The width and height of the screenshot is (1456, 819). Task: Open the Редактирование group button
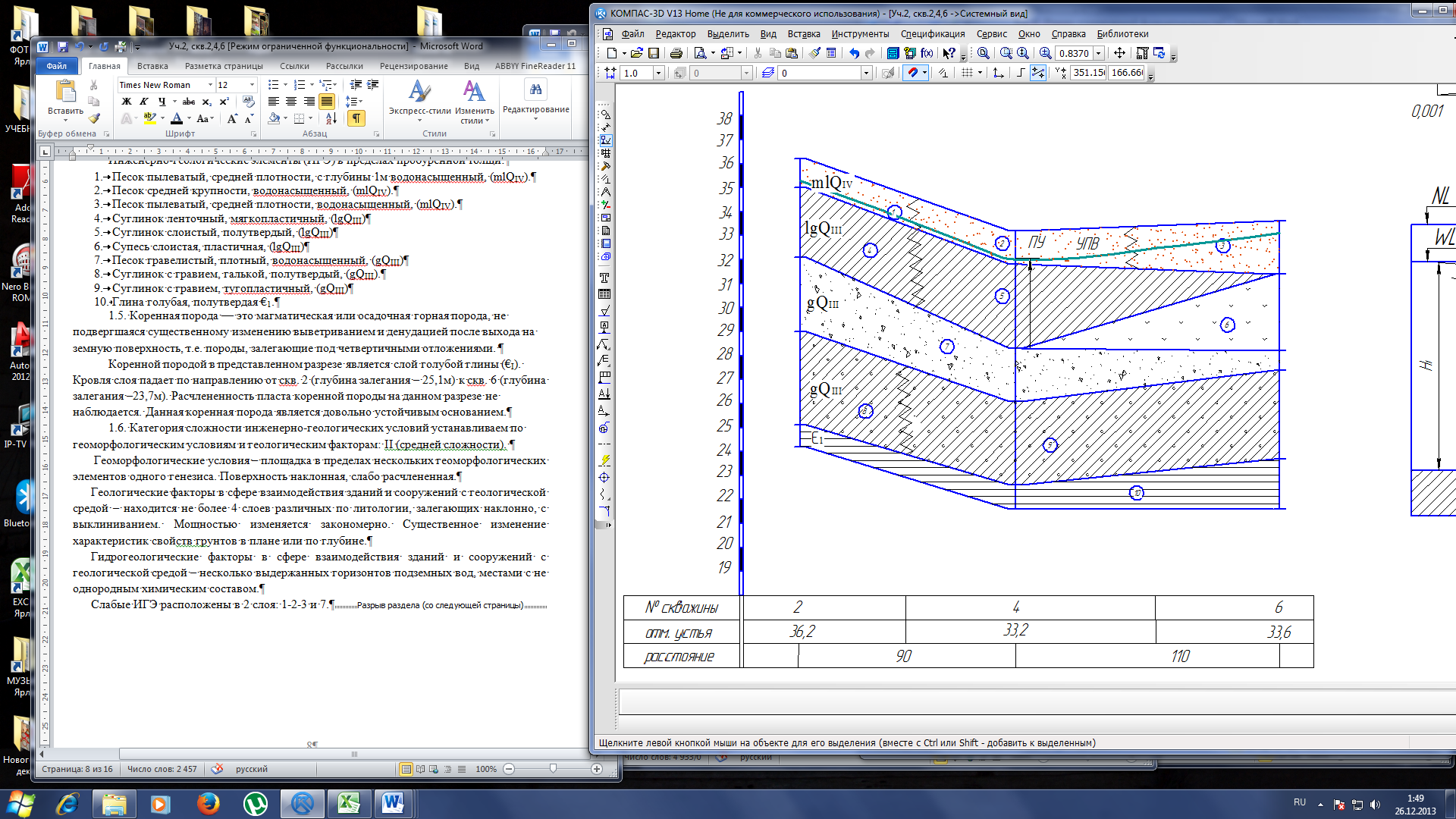click(x=535, y=100)
